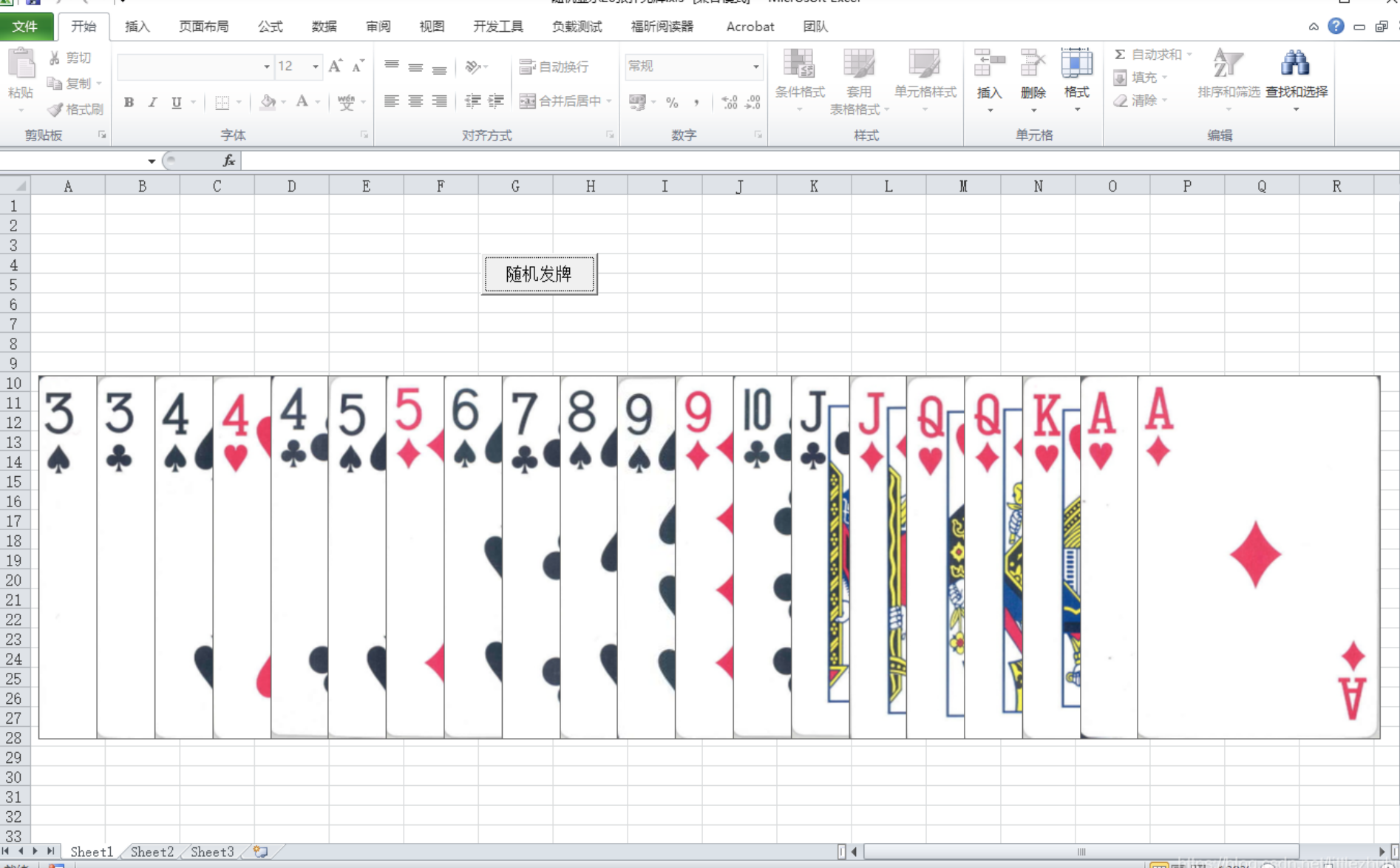Click Format cells (格式) icon
1400x868 pixels.
coord(1076,64)
